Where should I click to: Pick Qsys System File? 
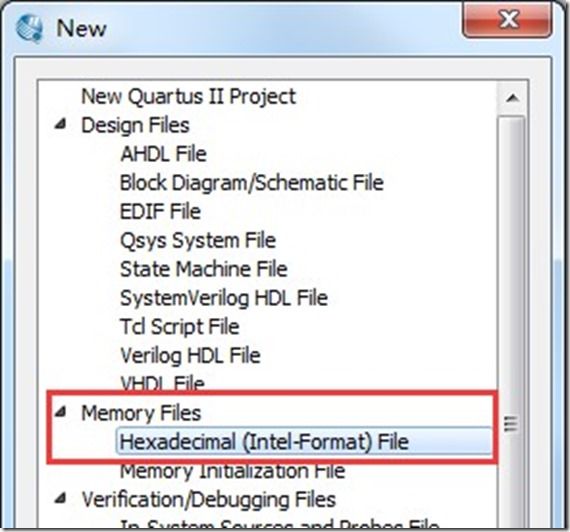[x=198, y=240]
